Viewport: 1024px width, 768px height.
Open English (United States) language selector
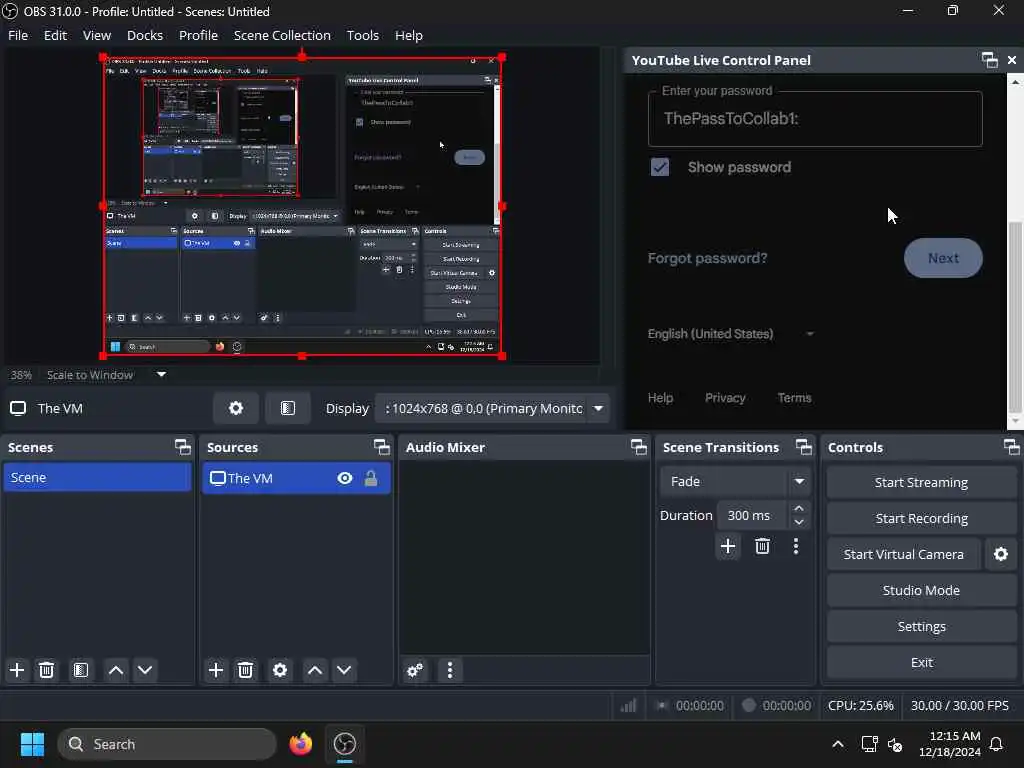coord(731,334)
